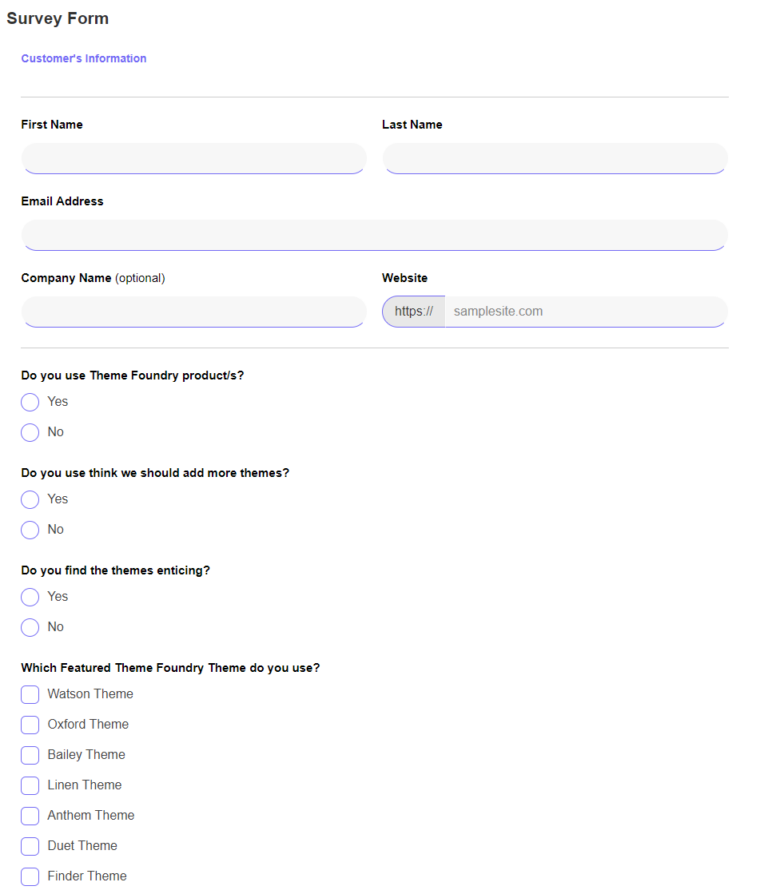Open the Customer's Information link
The height and width of the screenshot is (890, 768).
click(x=83, y=58)
